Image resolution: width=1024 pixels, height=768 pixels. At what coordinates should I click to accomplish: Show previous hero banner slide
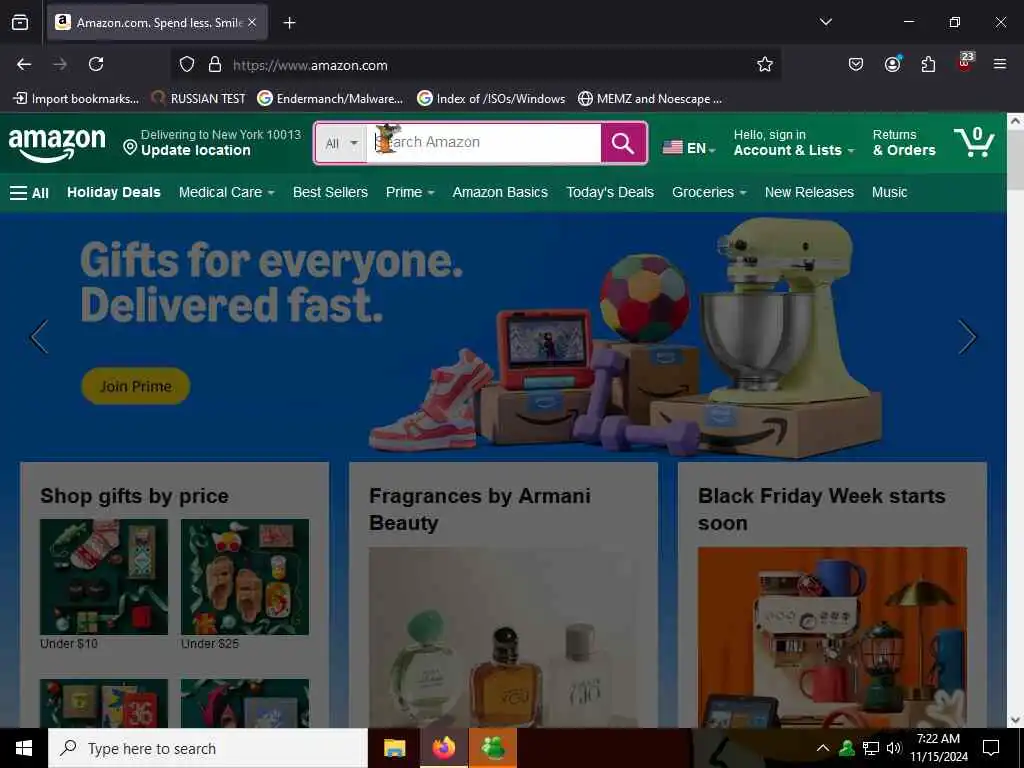(x=39, y=337)
